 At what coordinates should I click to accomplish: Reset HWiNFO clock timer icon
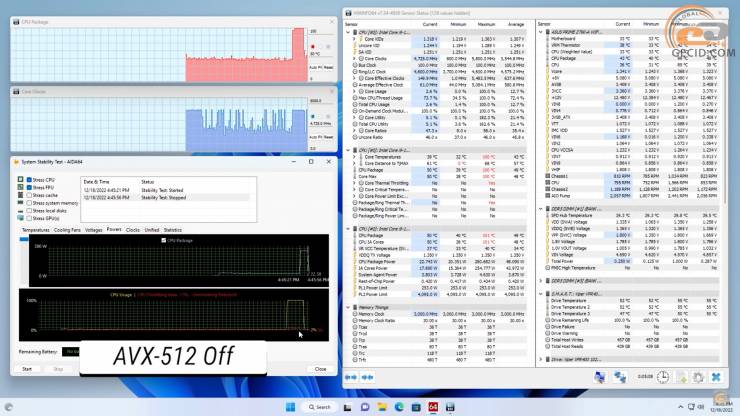point(663,377)
